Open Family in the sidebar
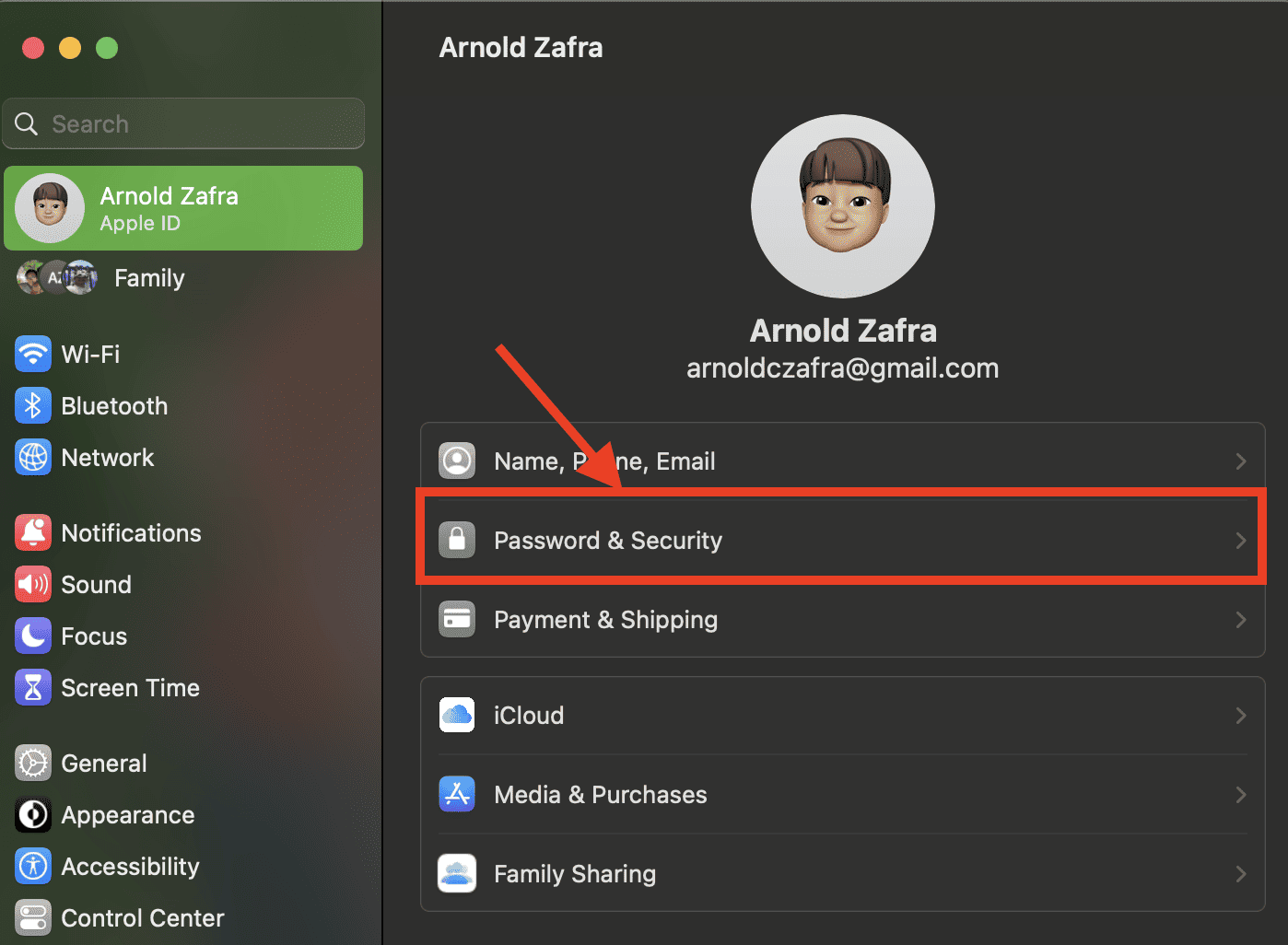Viewport: 1288px width, 945px height. pos(149,278)
